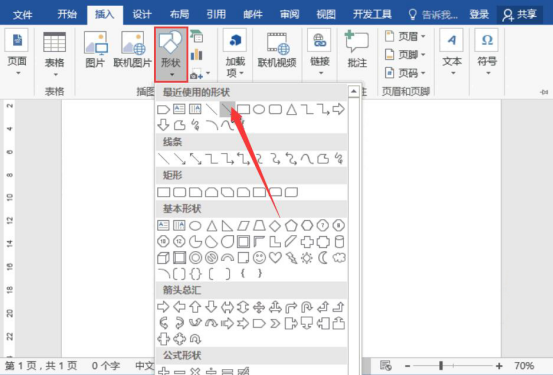The image size is (553, 375).
Task: Click the SmartArt icon
Action: pyautogui.click(x=196, y=36)
